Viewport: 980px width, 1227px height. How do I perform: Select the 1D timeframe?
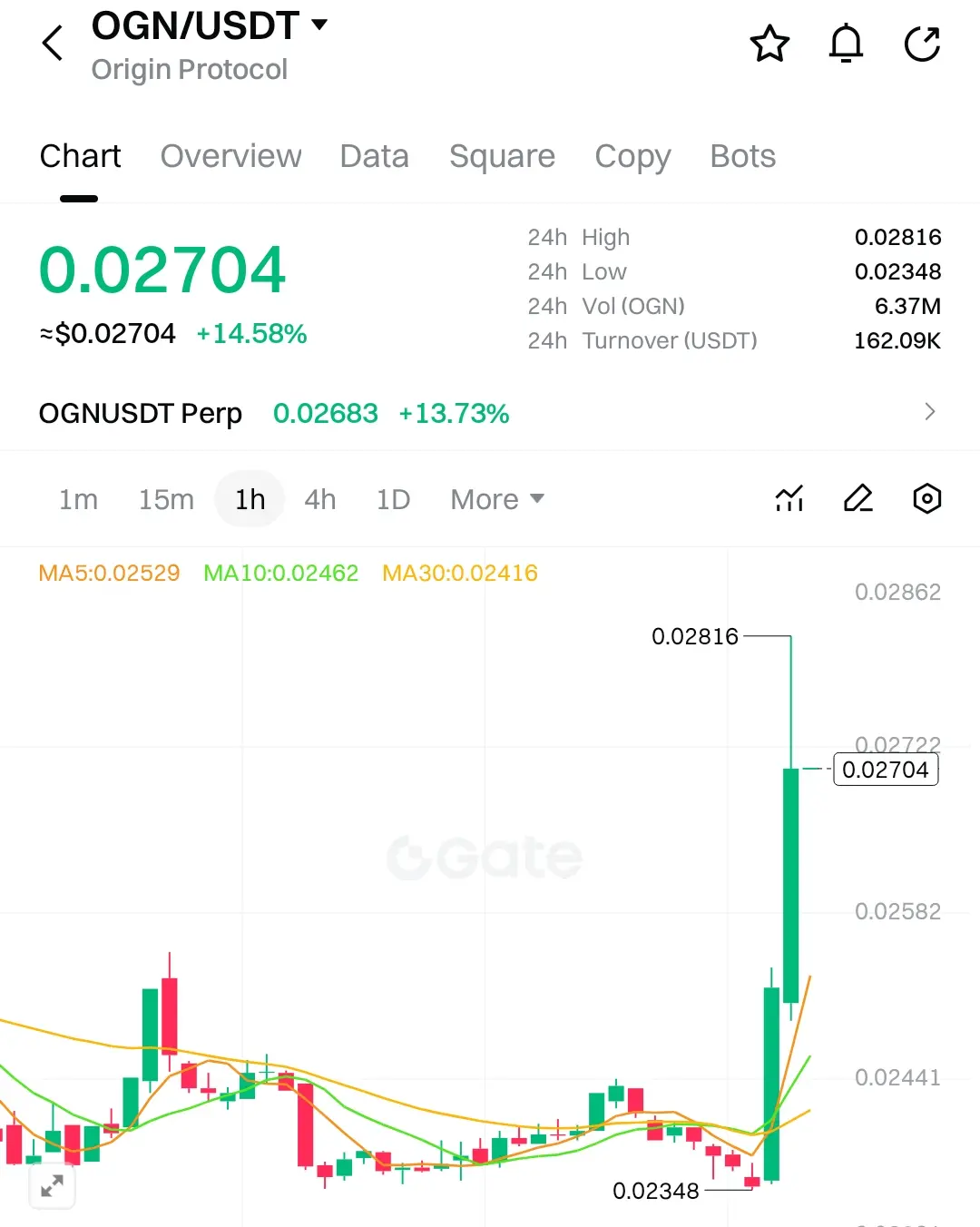tap(393, 499)
